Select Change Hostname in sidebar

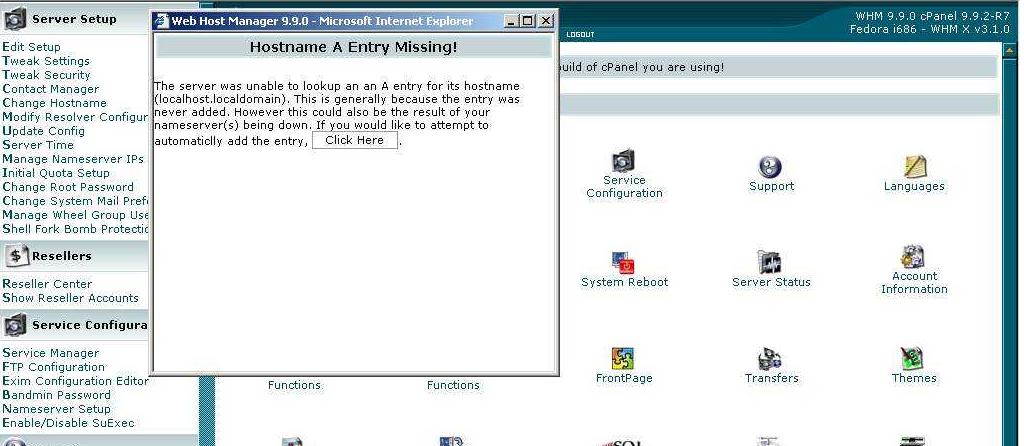tap(54, 103)
